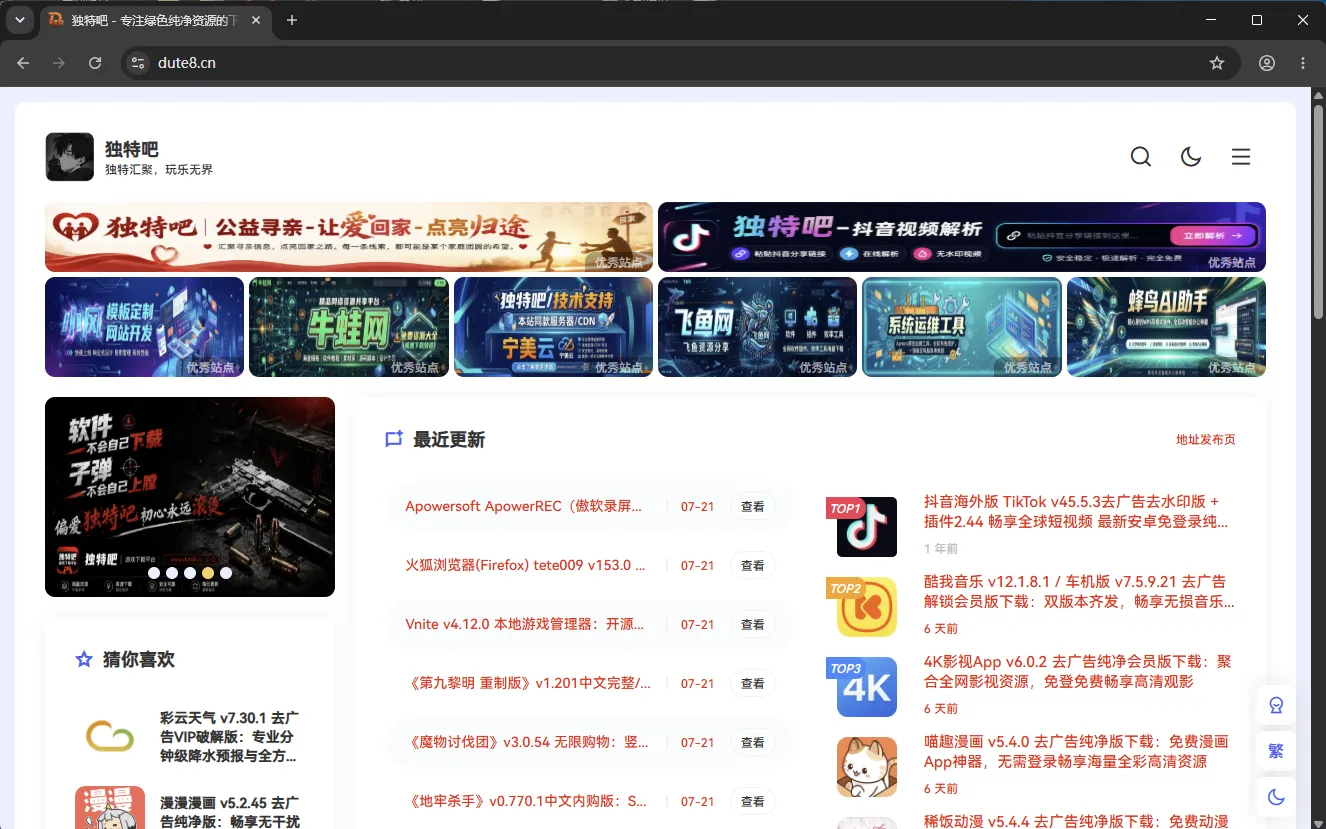
Task: Switch to traditional Chinese with 繁 button
Action: click(1276, 751)
